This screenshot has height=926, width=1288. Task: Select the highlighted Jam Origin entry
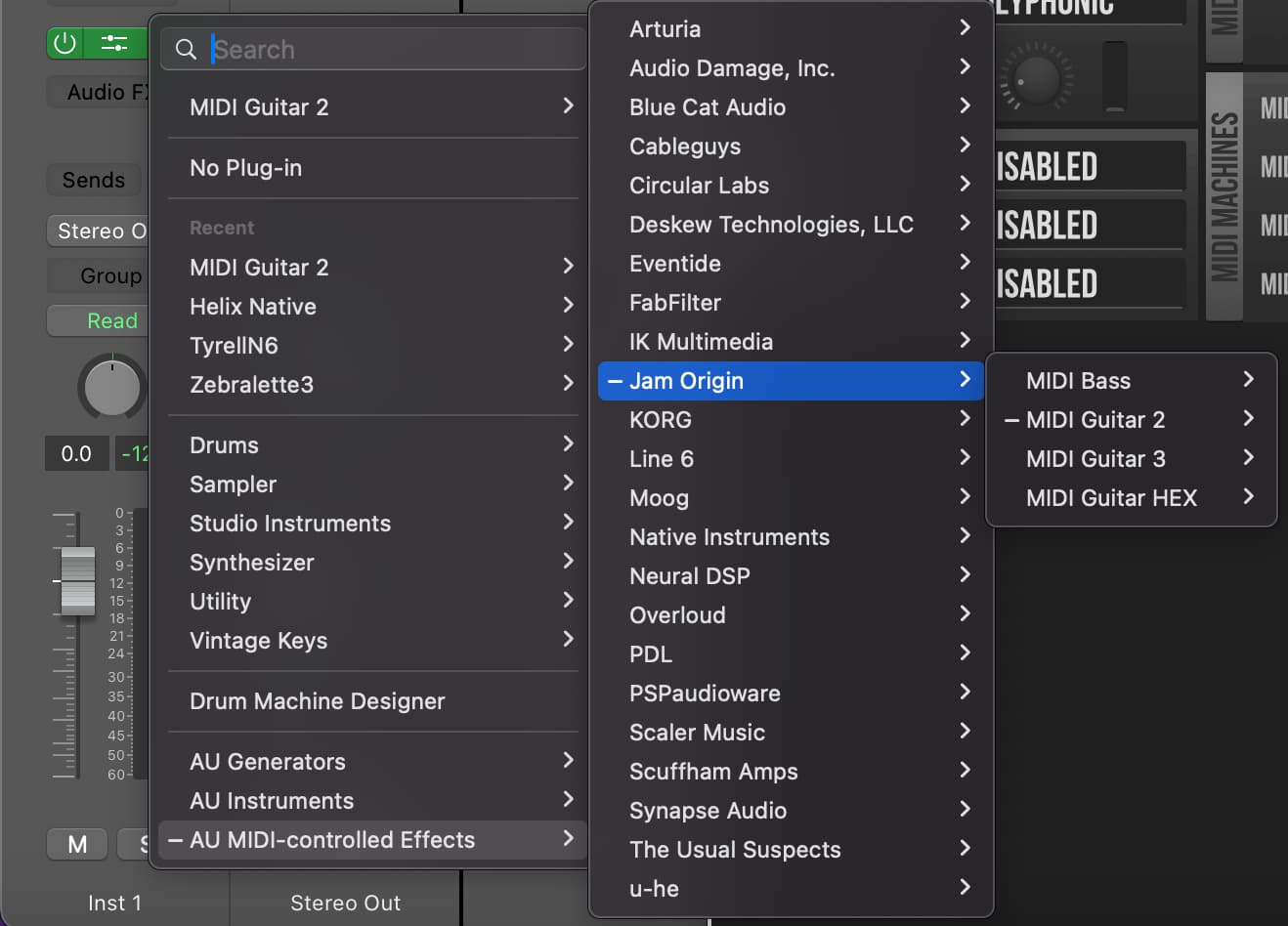[791, 380]
